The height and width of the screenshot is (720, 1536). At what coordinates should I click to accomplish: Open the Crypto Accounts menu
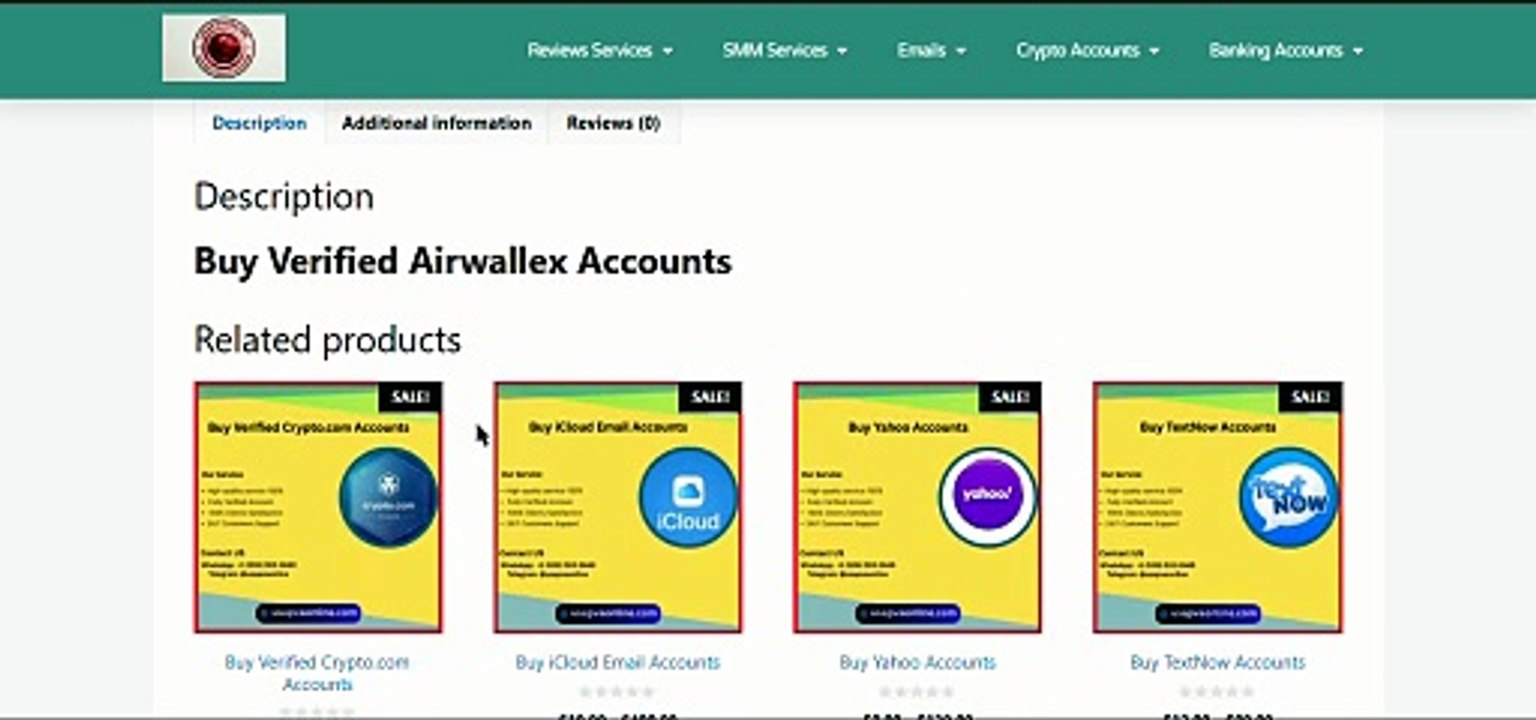[x=1088, y=50]
